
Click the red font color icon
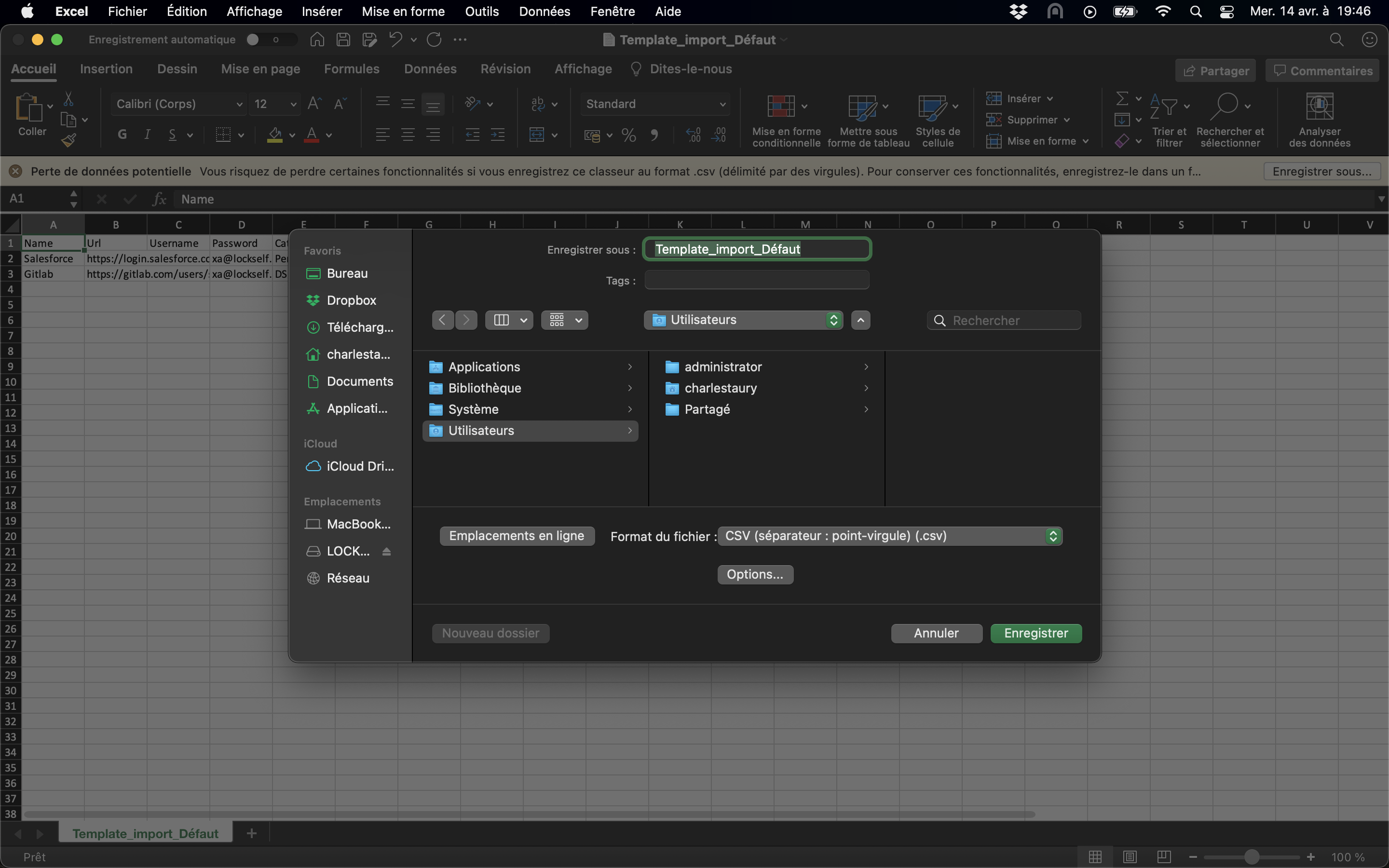click(312, 135)
